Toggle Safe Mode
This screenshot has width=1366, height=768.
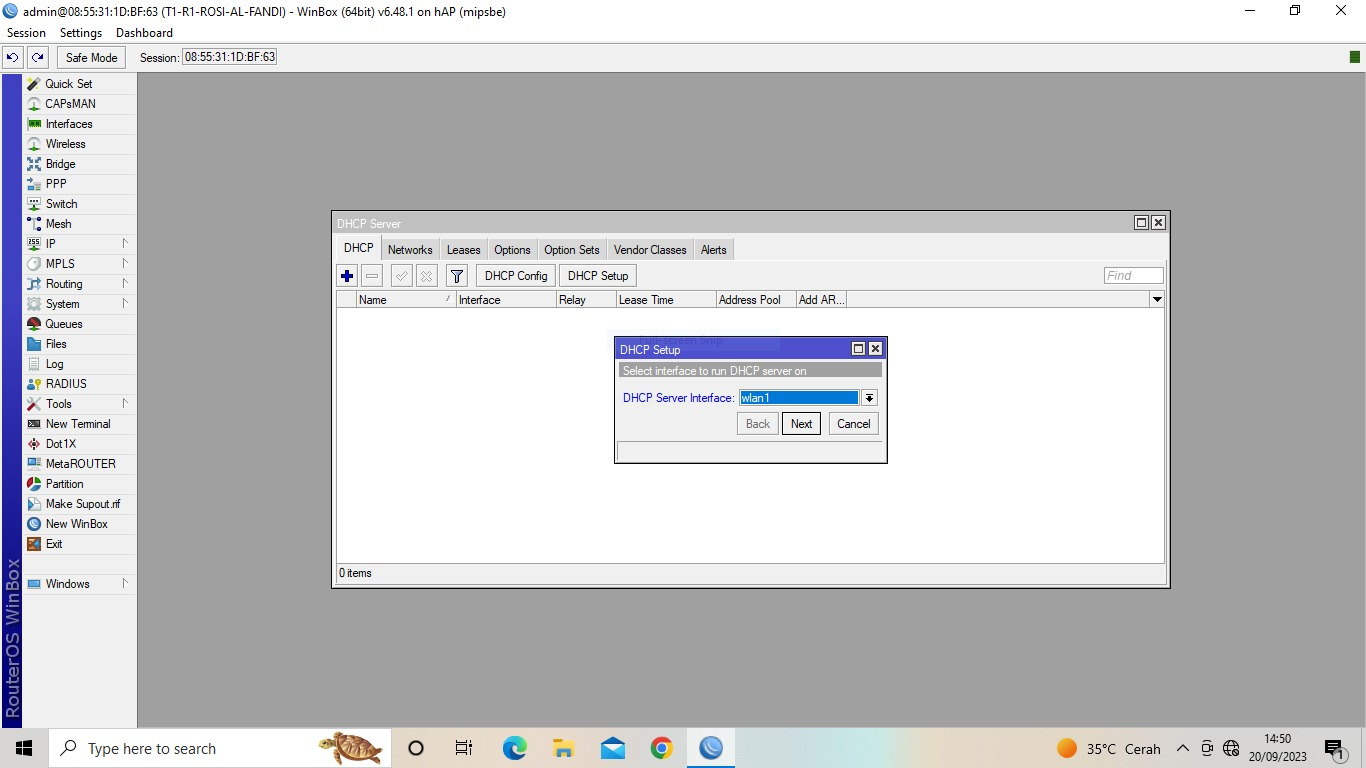(x=92, y=57)
